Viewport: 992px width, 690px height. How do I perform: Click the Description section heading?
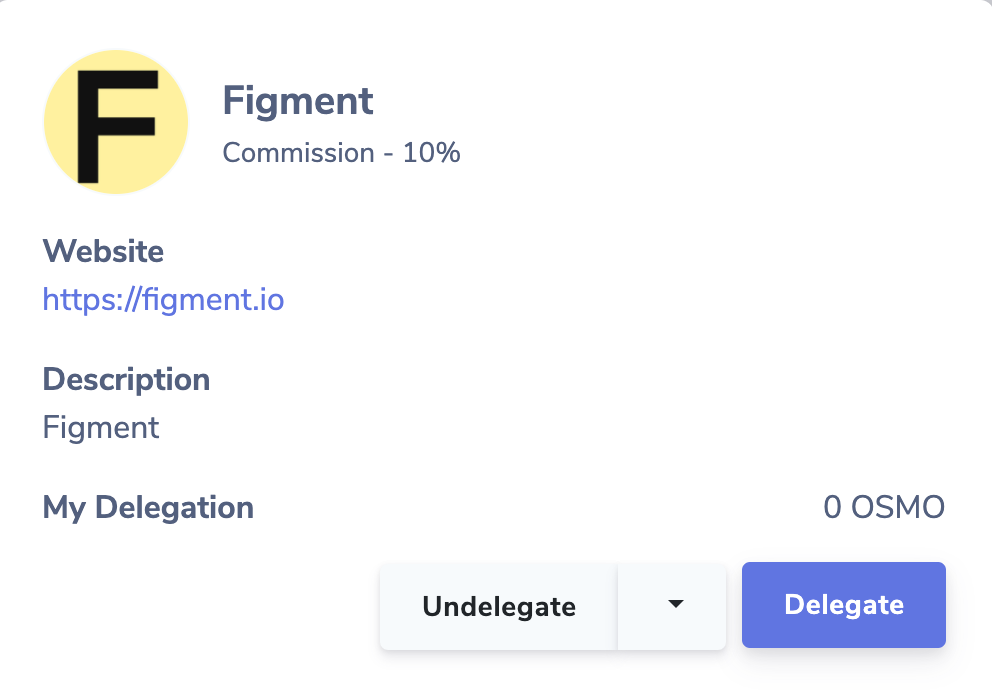pyautogui.click(x=126, y=379)
